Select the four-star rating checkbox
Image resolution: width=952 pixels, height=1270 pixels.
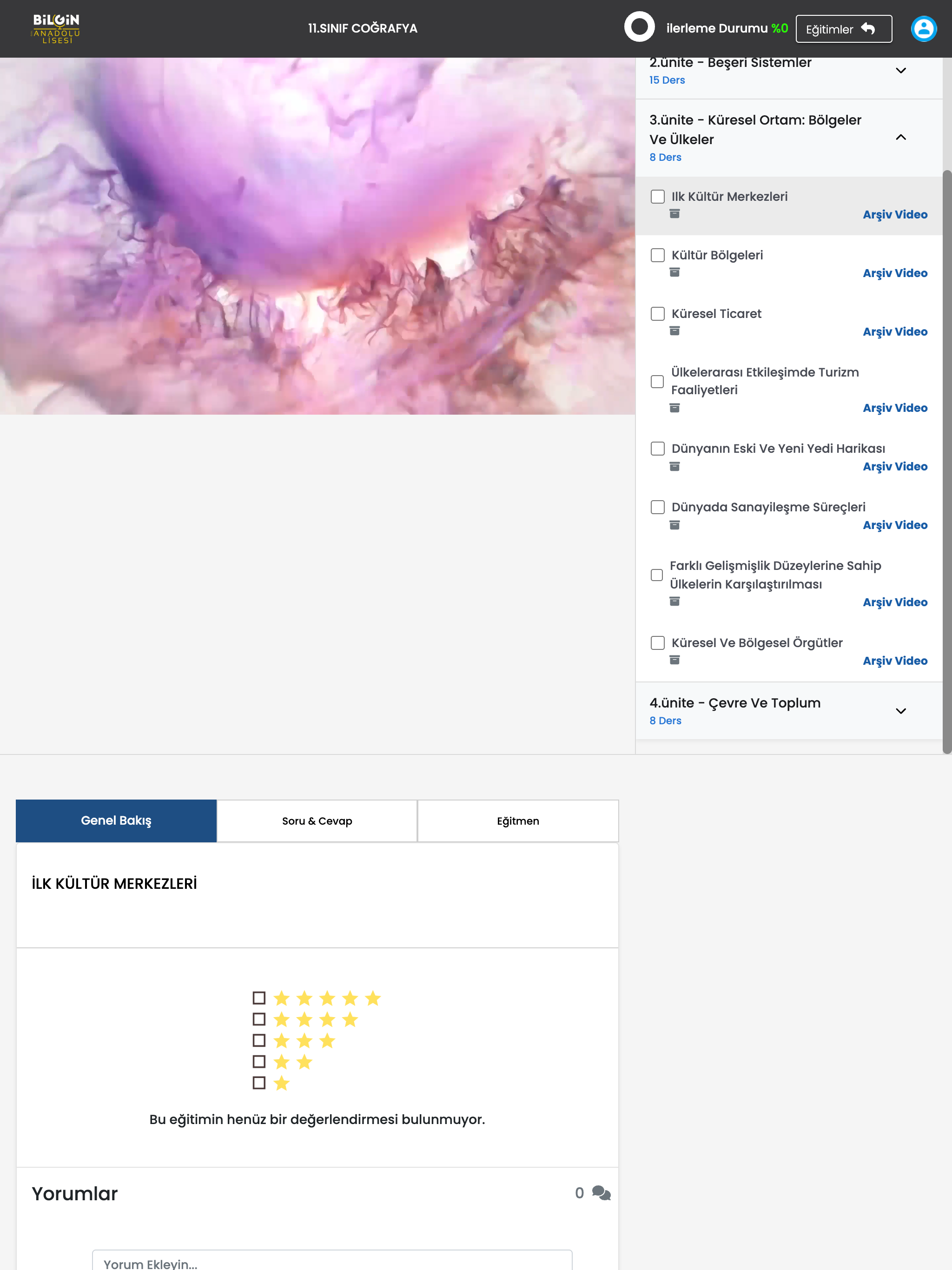[x=259, y=1019]
